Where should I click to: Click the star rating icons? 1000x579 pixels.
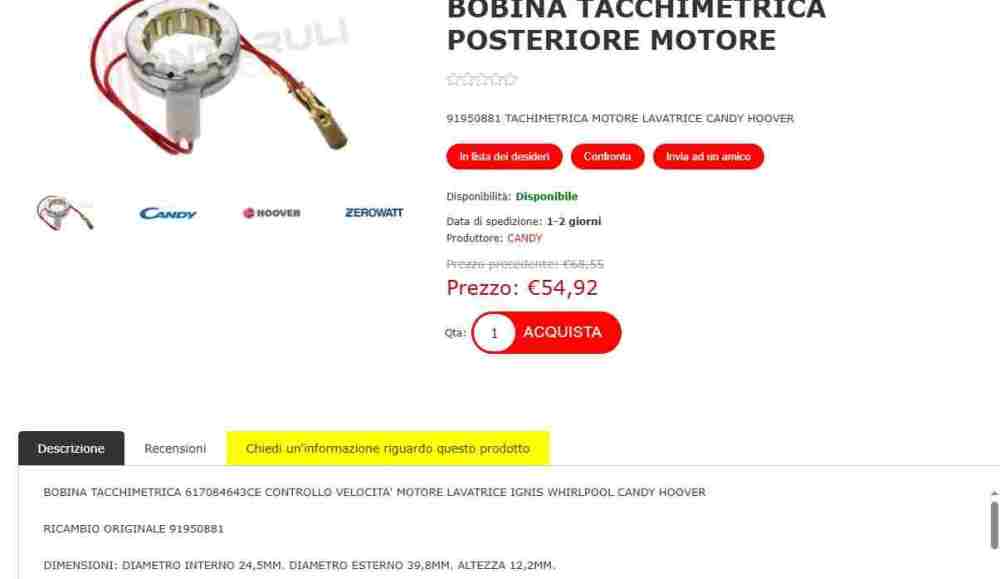pyautogui.click(x=482, y=80)
